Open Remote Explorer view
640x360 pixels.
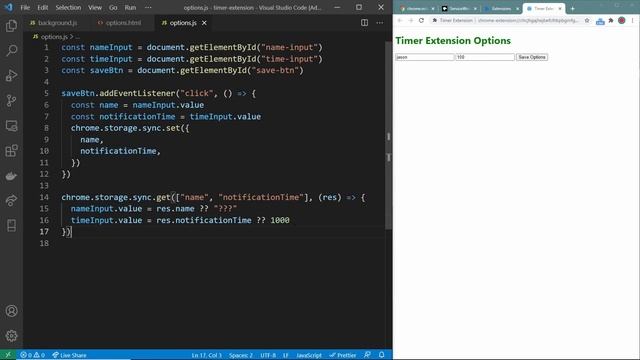click(x=11, y=126)
